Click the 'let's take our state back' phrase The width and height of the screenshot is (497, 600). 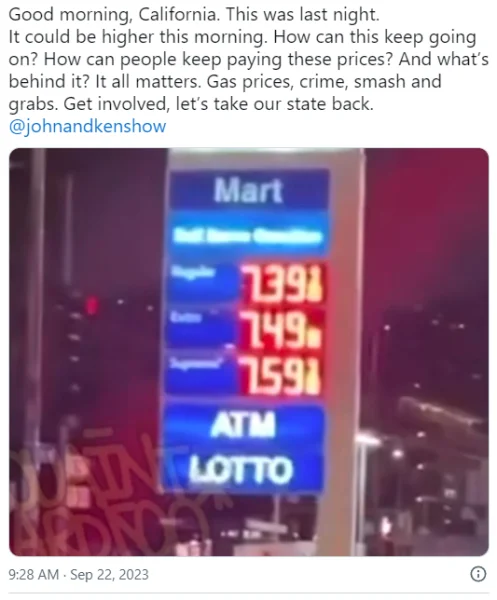pos(274,104)
